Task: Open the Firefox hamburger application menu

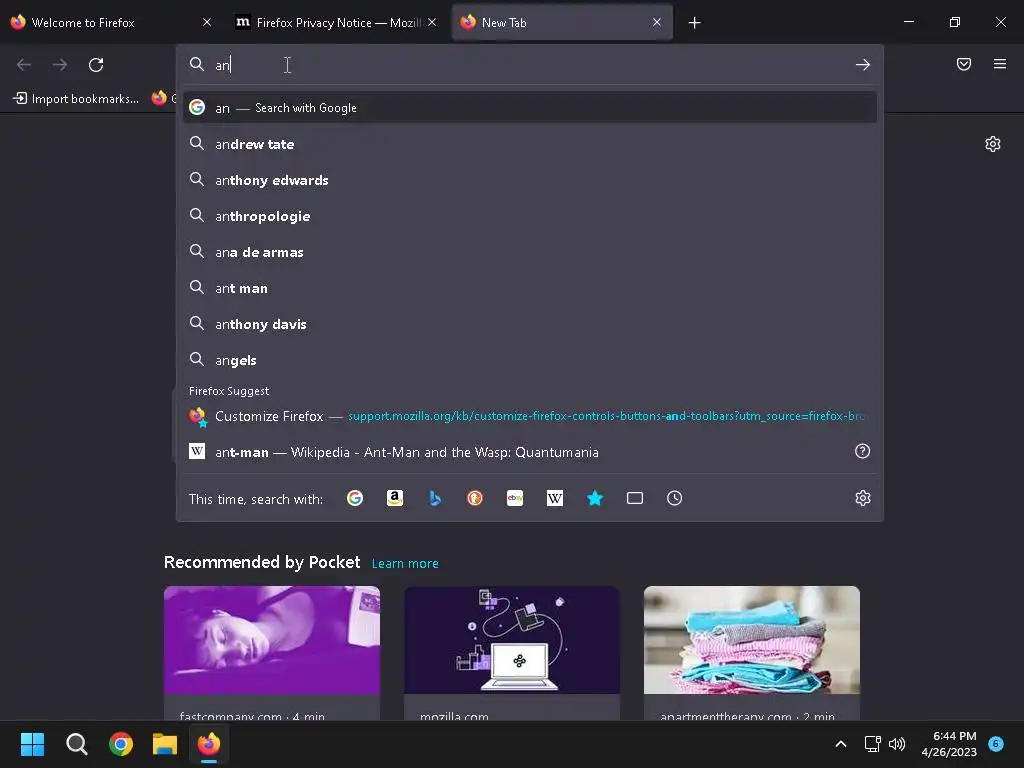Action: tap(1000, 64)
